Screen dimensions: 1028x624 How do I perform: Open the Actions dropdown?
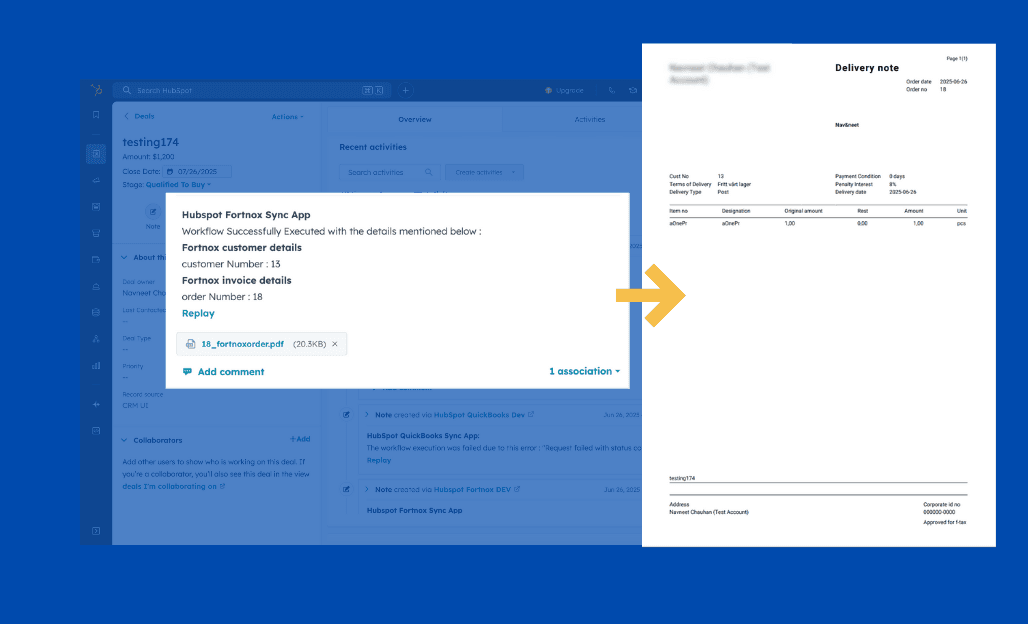coord(288,117)
